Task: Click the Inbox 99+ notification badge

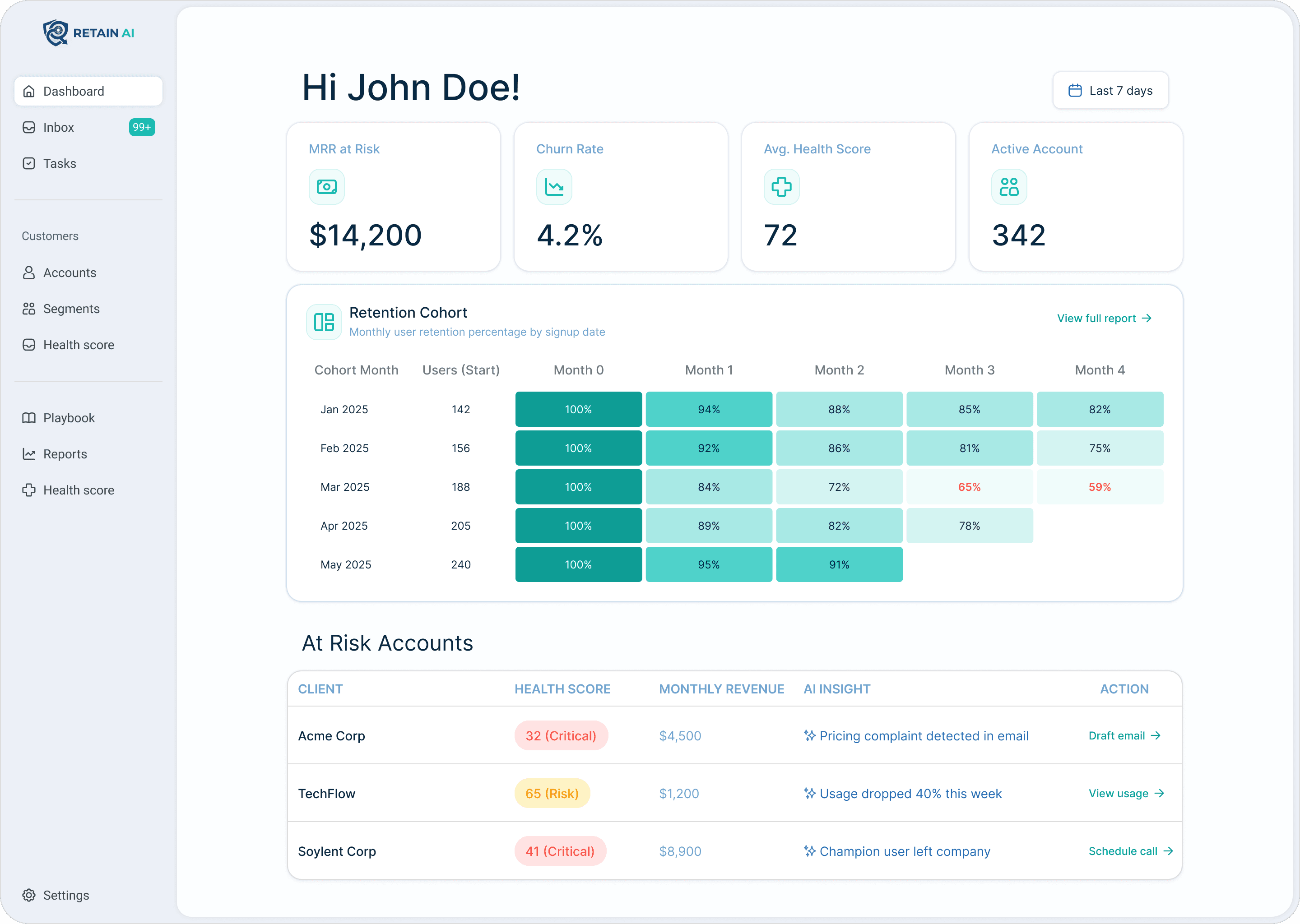Action: pos(142,127)
